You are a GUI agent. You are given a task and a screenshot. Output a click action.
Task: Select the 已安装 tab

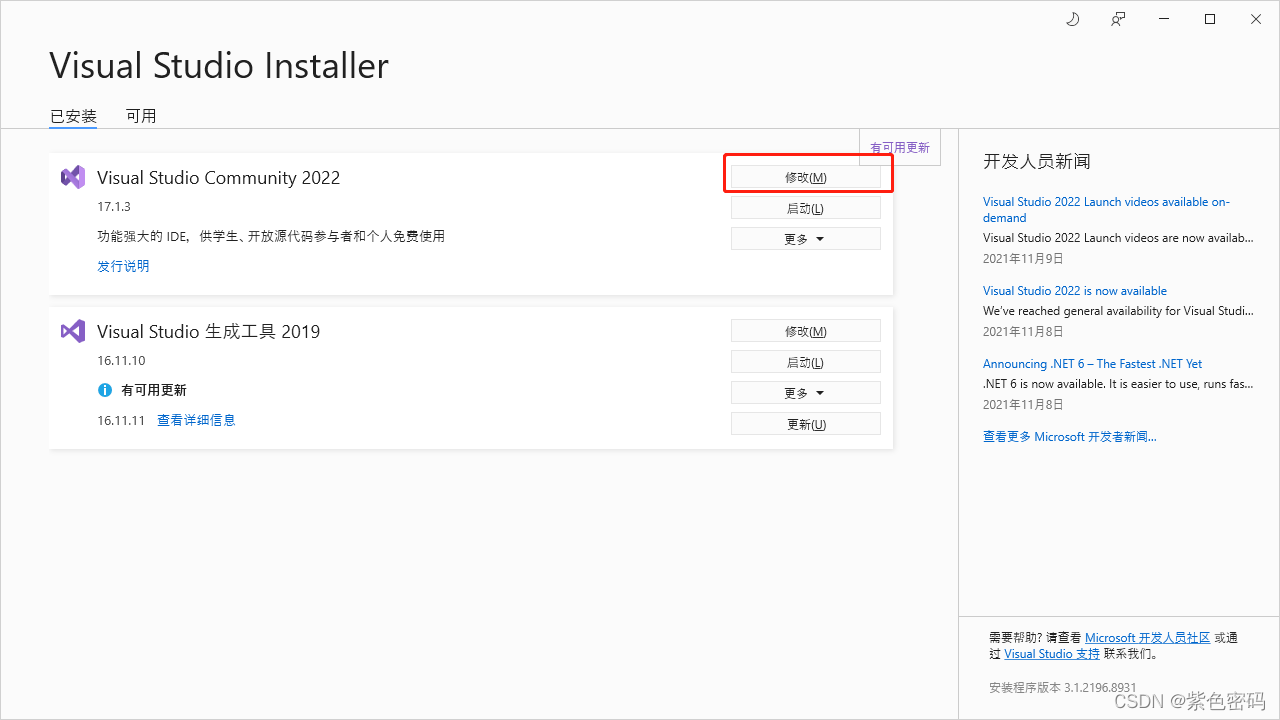click(73, 116)
